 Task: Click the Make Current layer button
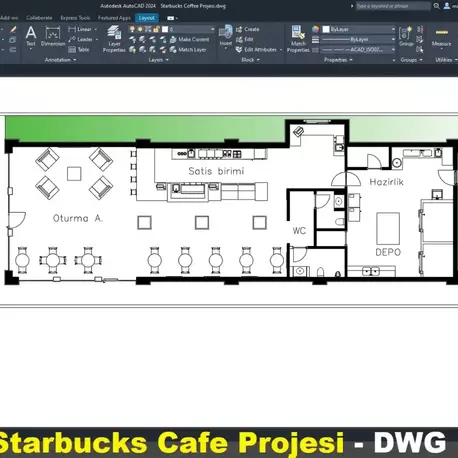[x=189, y=39]
